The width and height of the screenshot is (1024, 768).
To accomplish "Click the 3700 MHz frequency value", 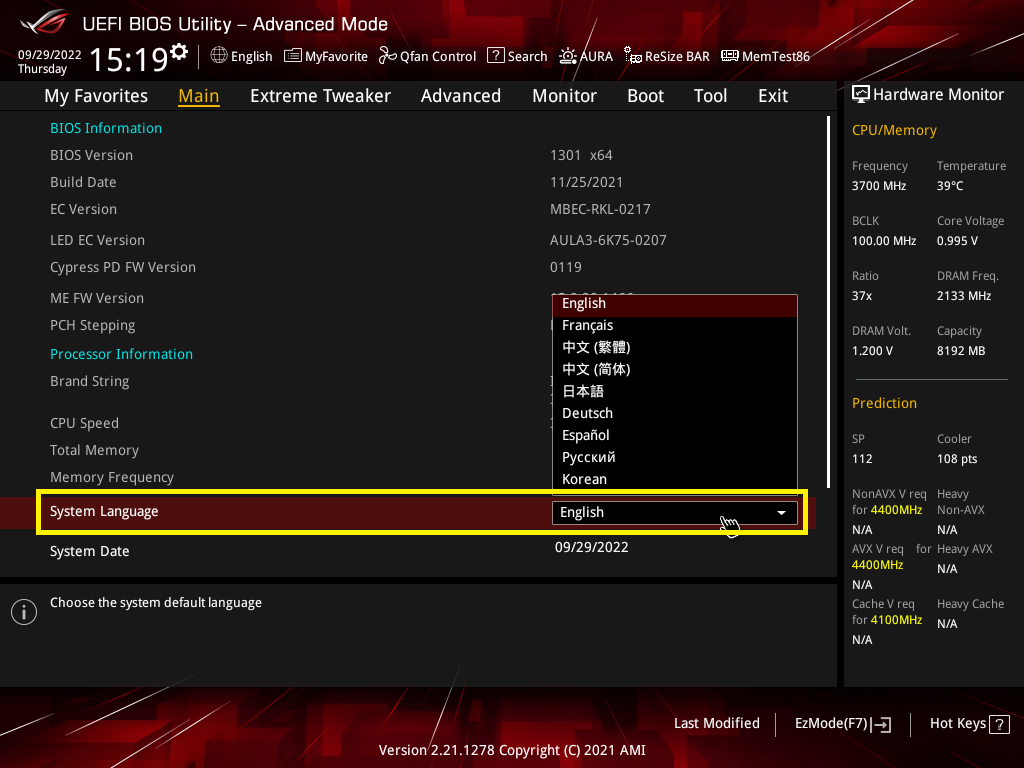I will click(878, 186).
